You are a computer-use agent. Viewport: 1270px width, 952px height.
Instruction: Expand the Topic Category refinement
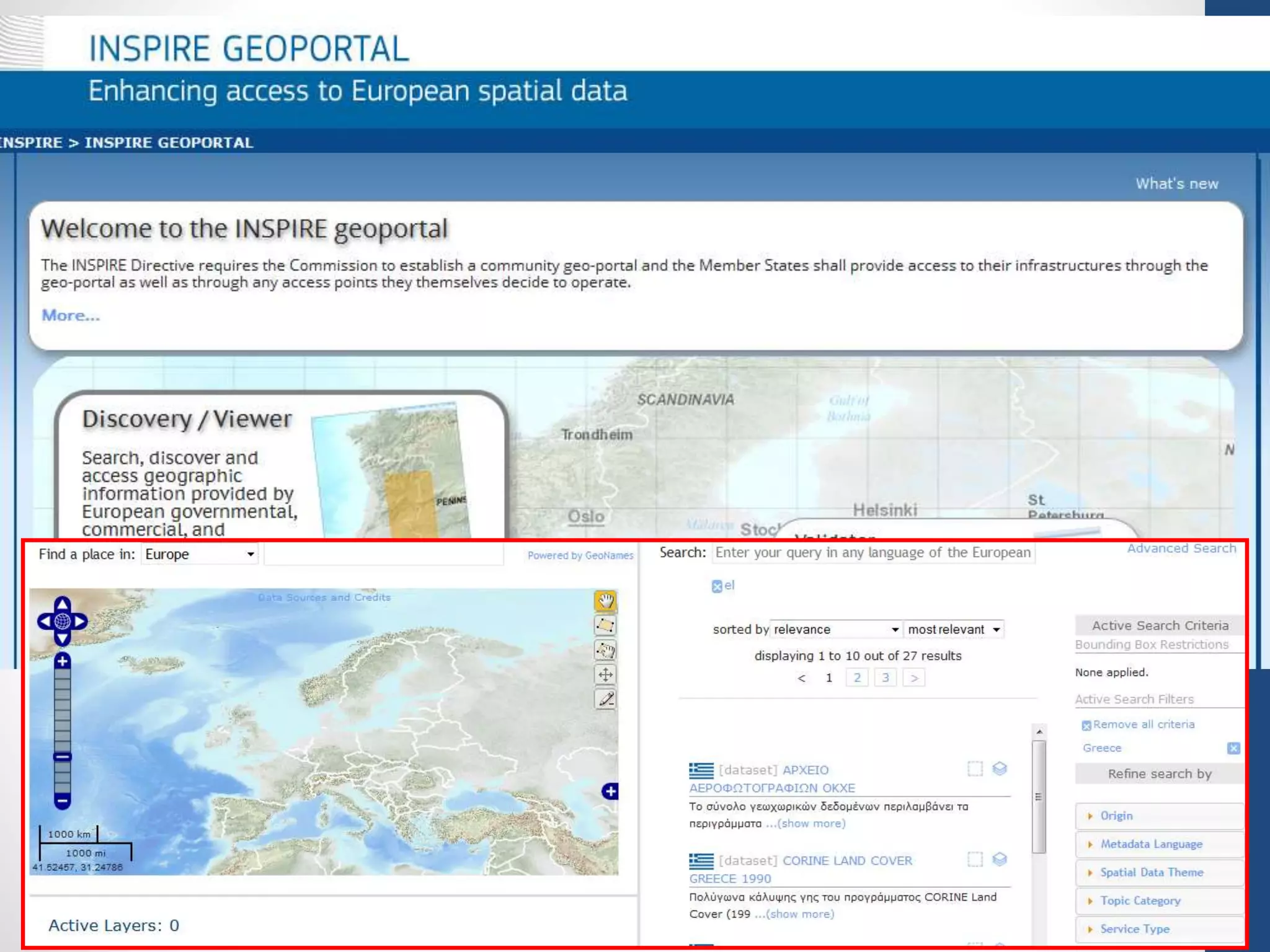point(1140,901)
